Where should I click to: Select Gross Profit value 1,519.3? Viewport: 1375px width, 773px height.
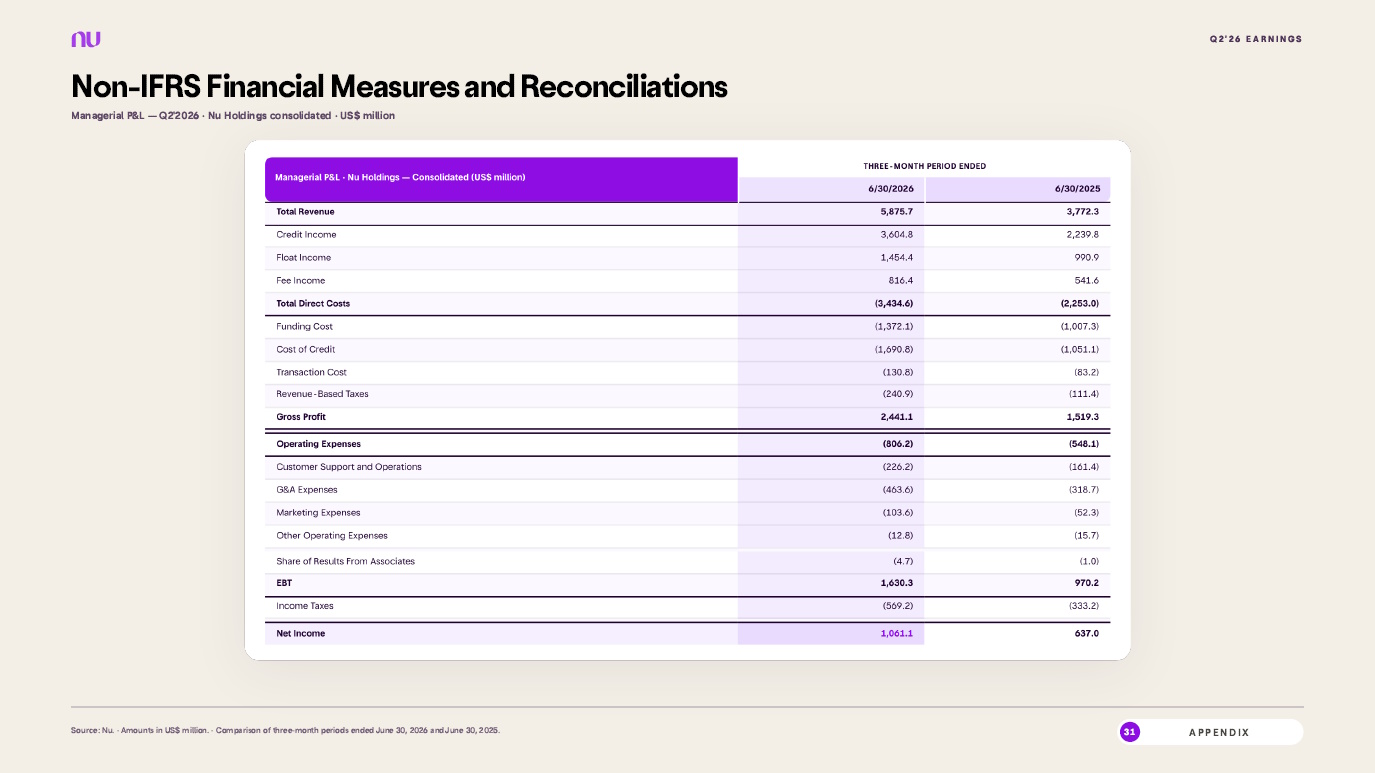tap(1082, 418)
